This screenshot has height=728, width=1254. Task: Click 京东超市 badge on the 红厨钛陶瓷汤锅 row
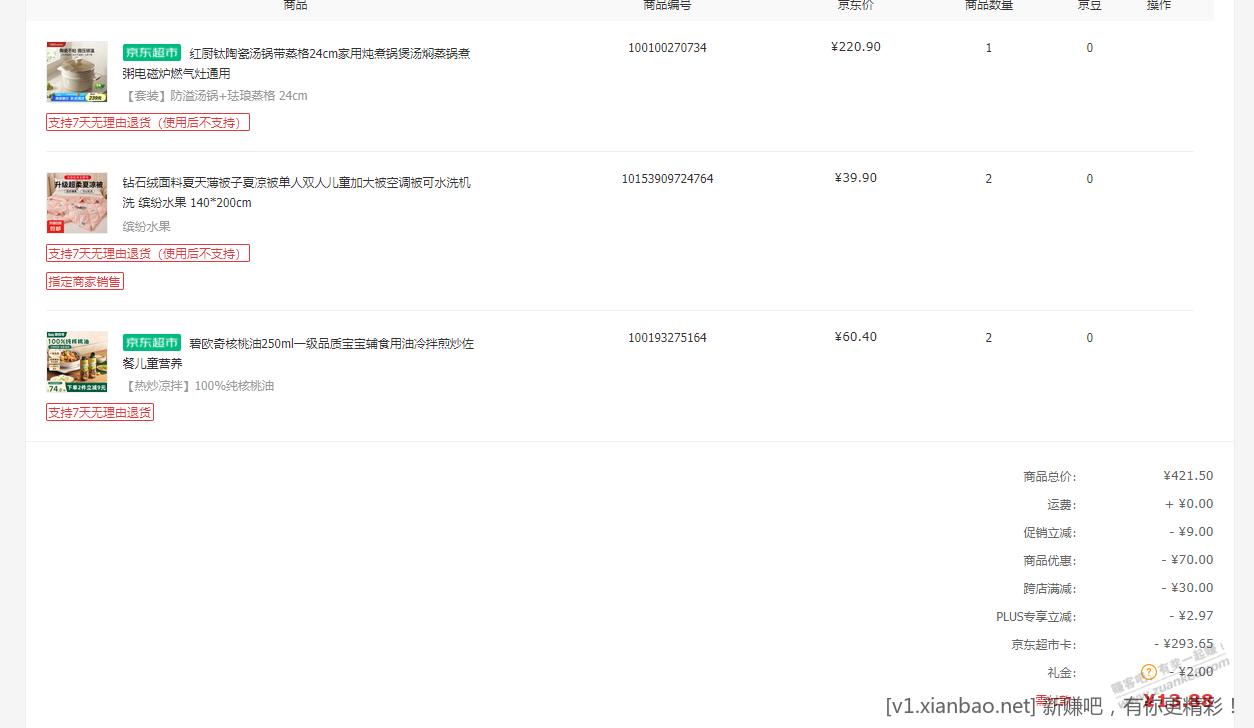[152, 52]
